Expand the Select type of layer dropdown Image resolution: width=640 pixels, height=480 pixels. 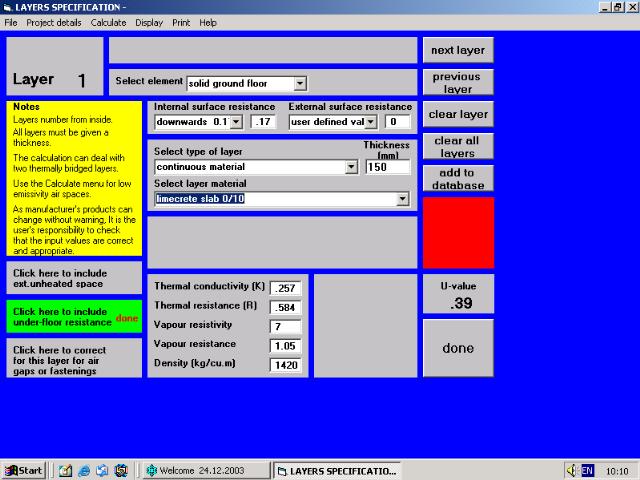[350, 167]
